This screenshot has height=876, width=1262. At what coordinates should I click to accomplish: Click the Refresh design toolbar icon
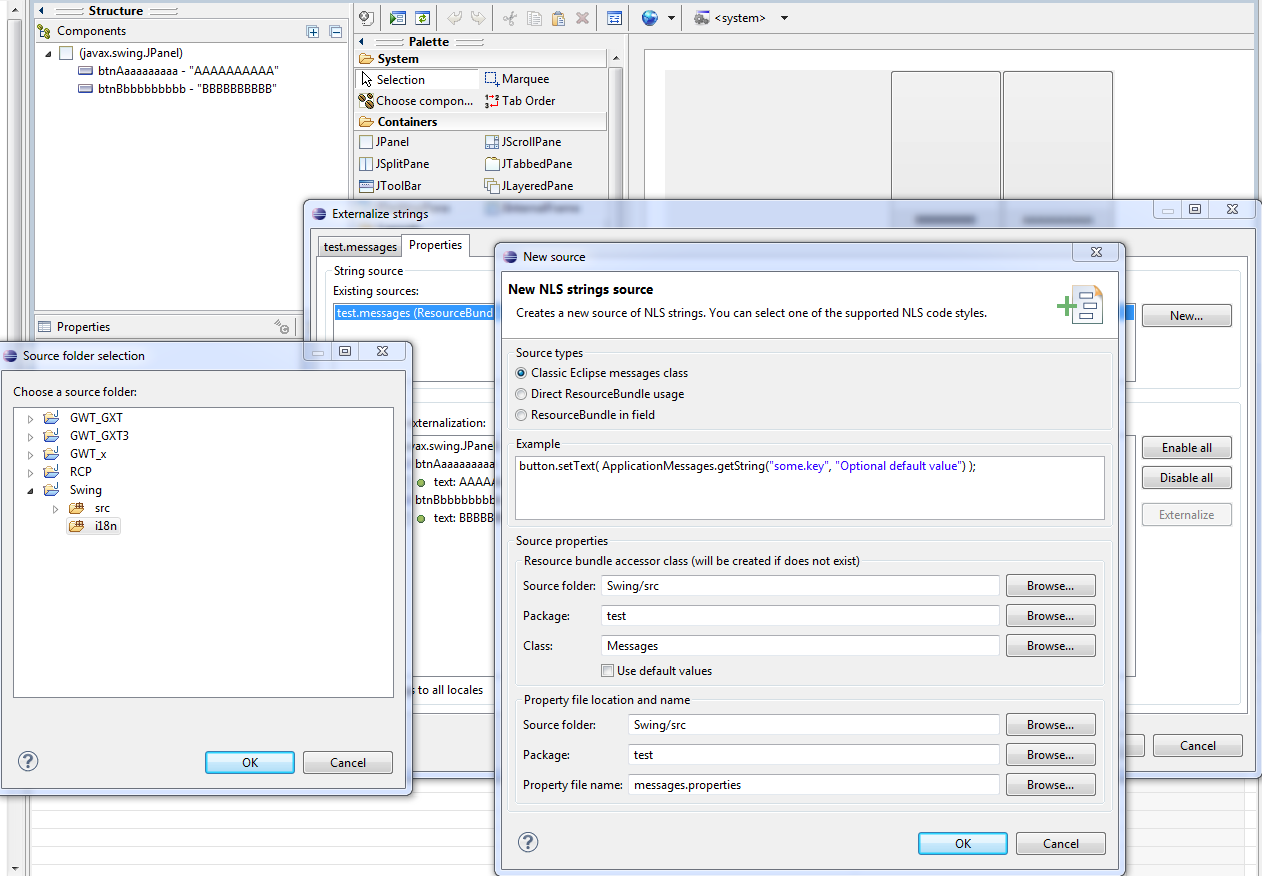tap(423, 18)
